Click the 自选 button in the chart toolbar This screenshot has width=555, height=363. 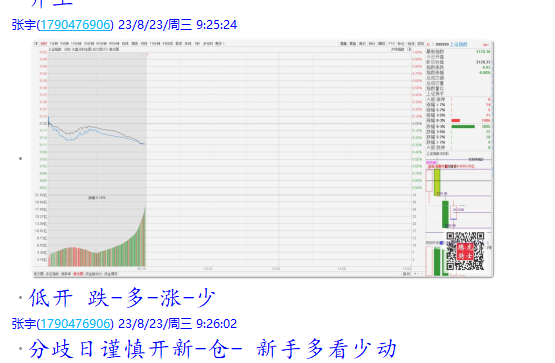(x=411, y=44)
